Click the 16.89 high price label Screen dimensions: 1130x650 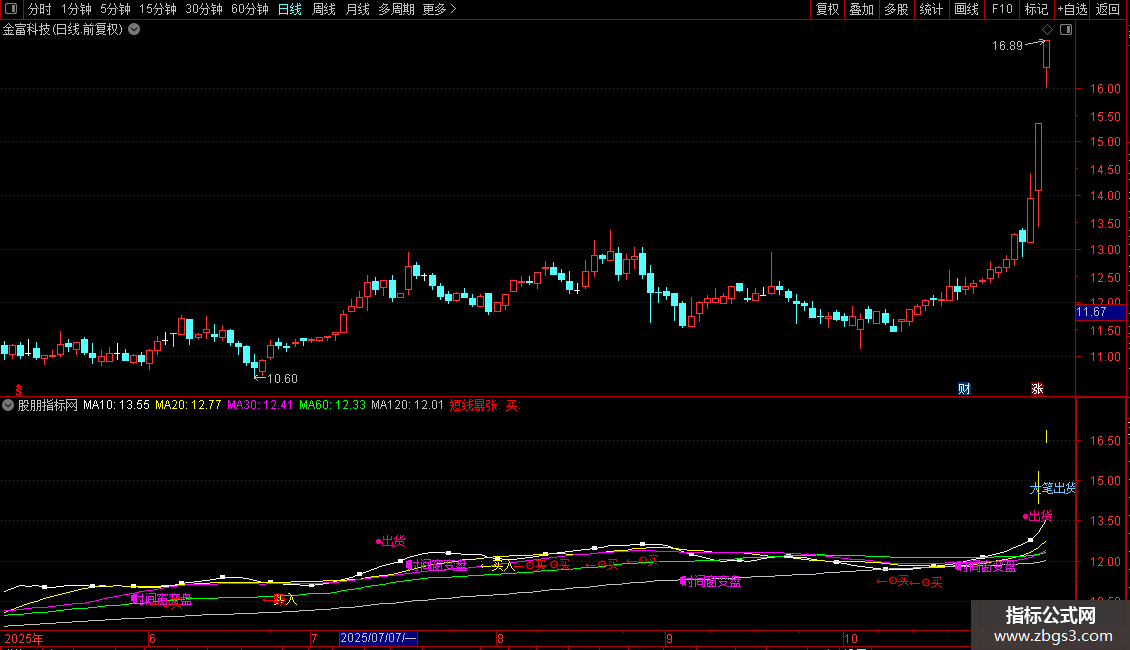(x=1007, y=45)
